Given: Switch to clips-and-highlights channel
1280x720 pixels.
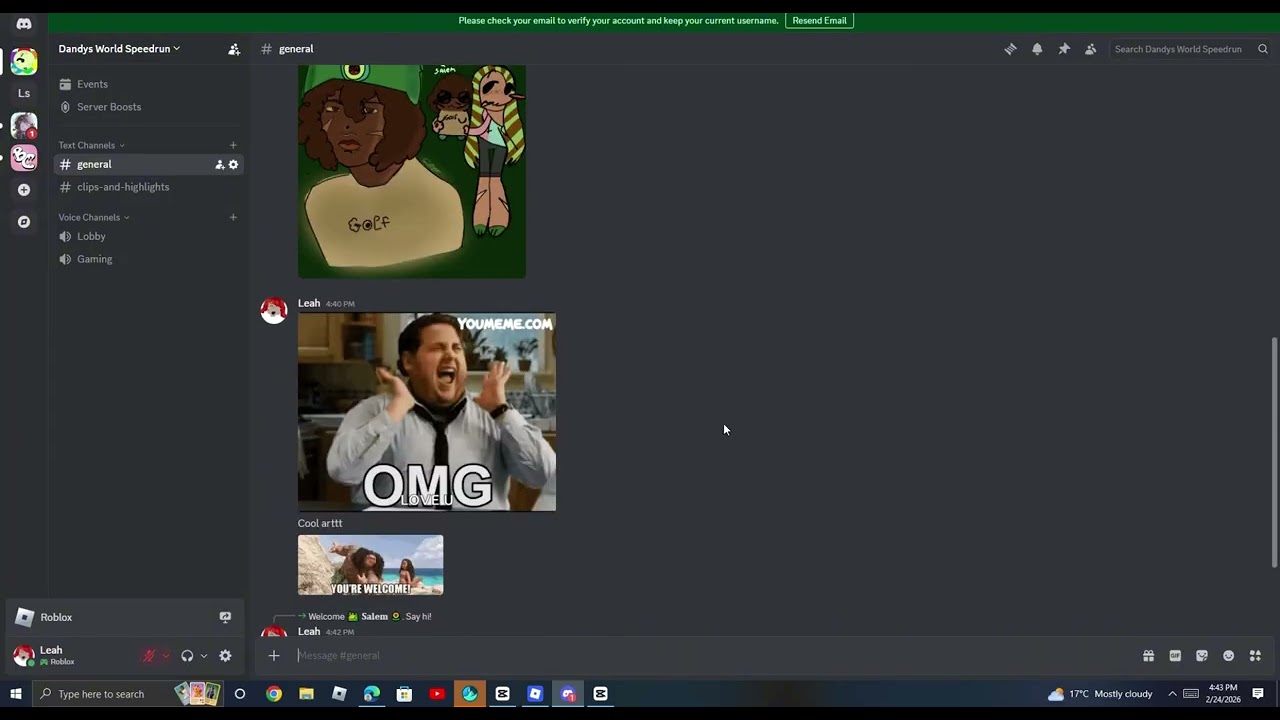Looking at the screenshot, I should (148, 187).
